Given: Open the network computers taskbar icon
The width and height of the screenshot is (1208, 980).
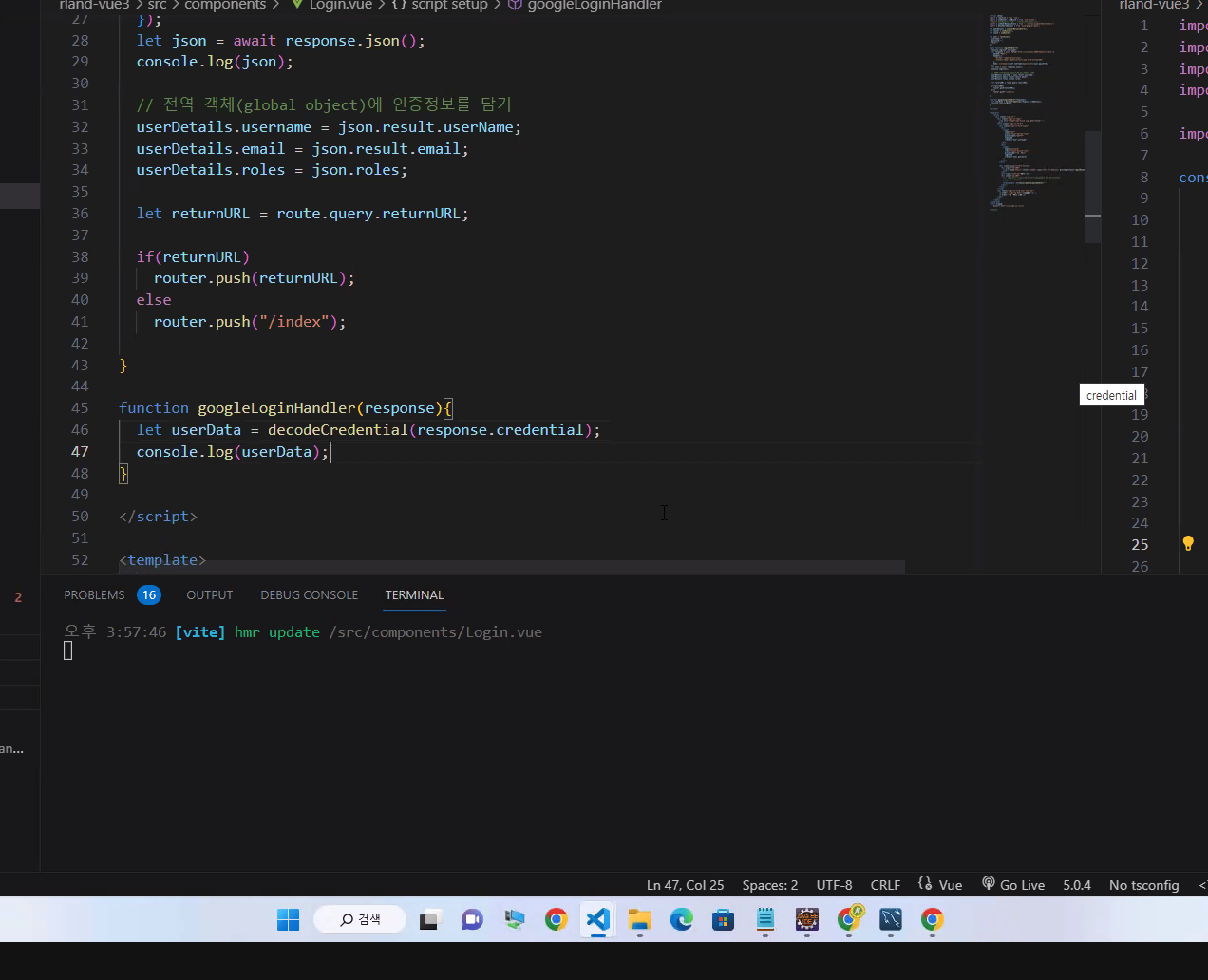Looking at the screenshot, I should (x=514, y=919).
